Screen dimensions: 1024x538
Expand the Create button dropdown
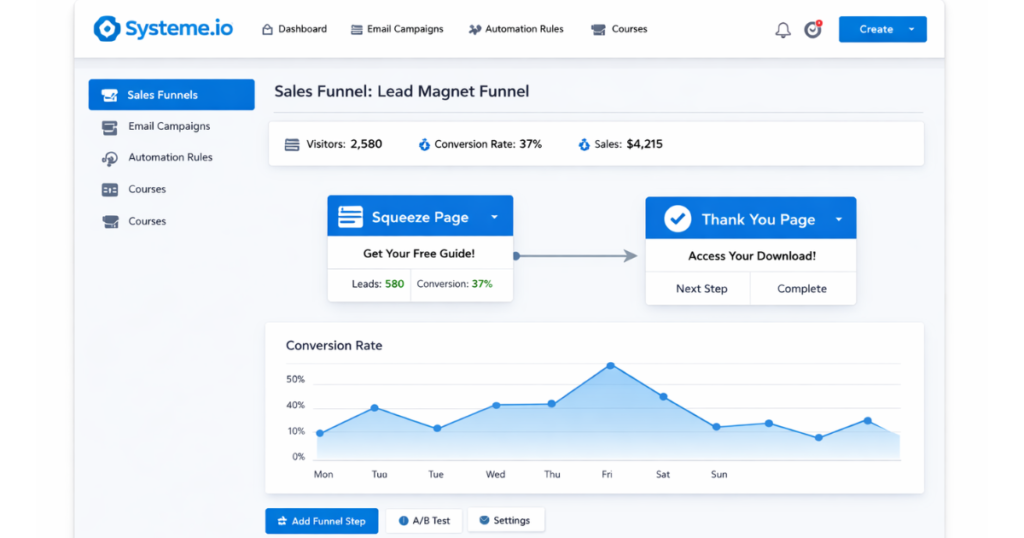tap(911, 30)
